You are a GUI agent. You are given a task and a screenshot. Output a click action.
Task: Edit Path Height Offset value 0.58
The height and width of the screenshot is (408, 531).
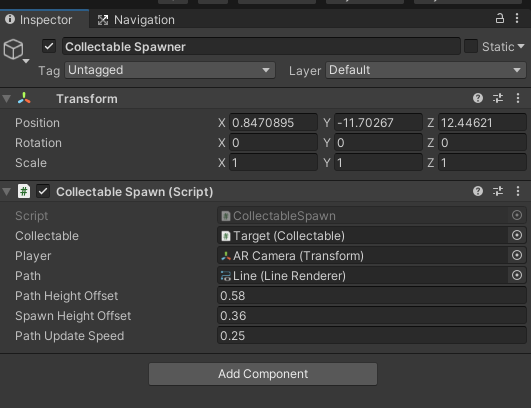[x=371, y=296]
